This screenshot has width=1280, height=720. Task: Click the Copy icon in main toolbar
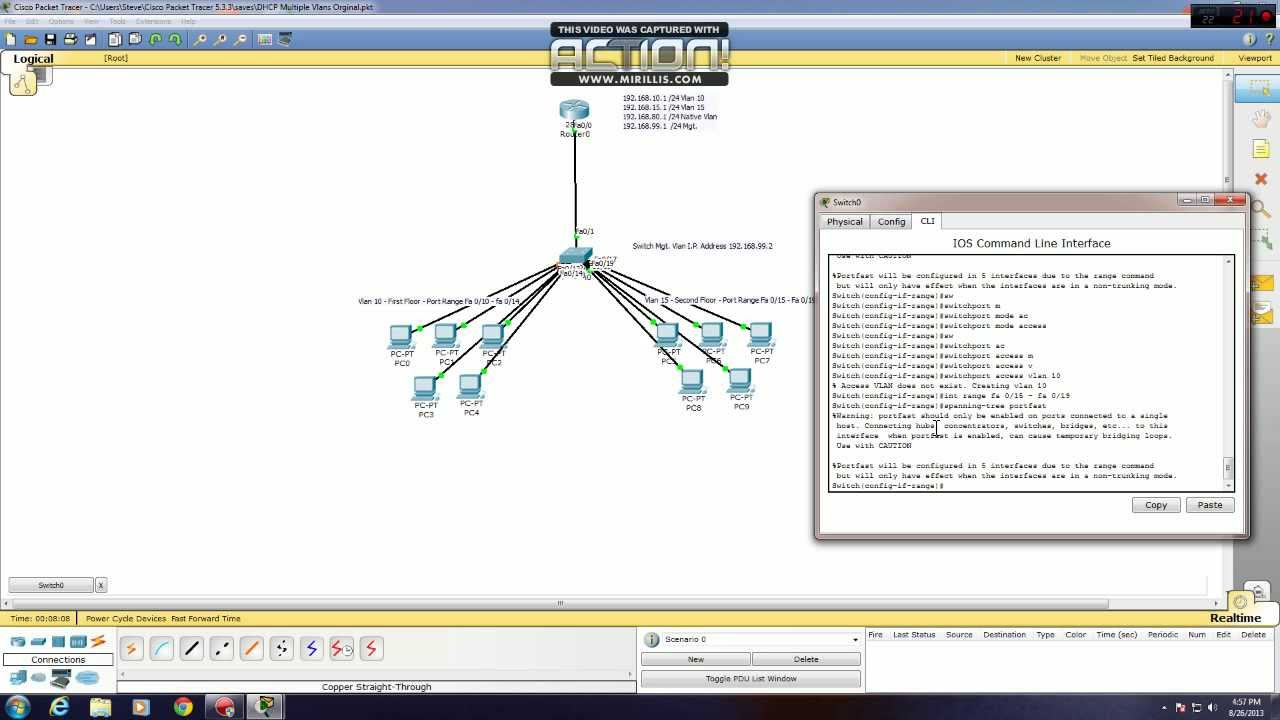pyautogui.click(x=115, y=39)
